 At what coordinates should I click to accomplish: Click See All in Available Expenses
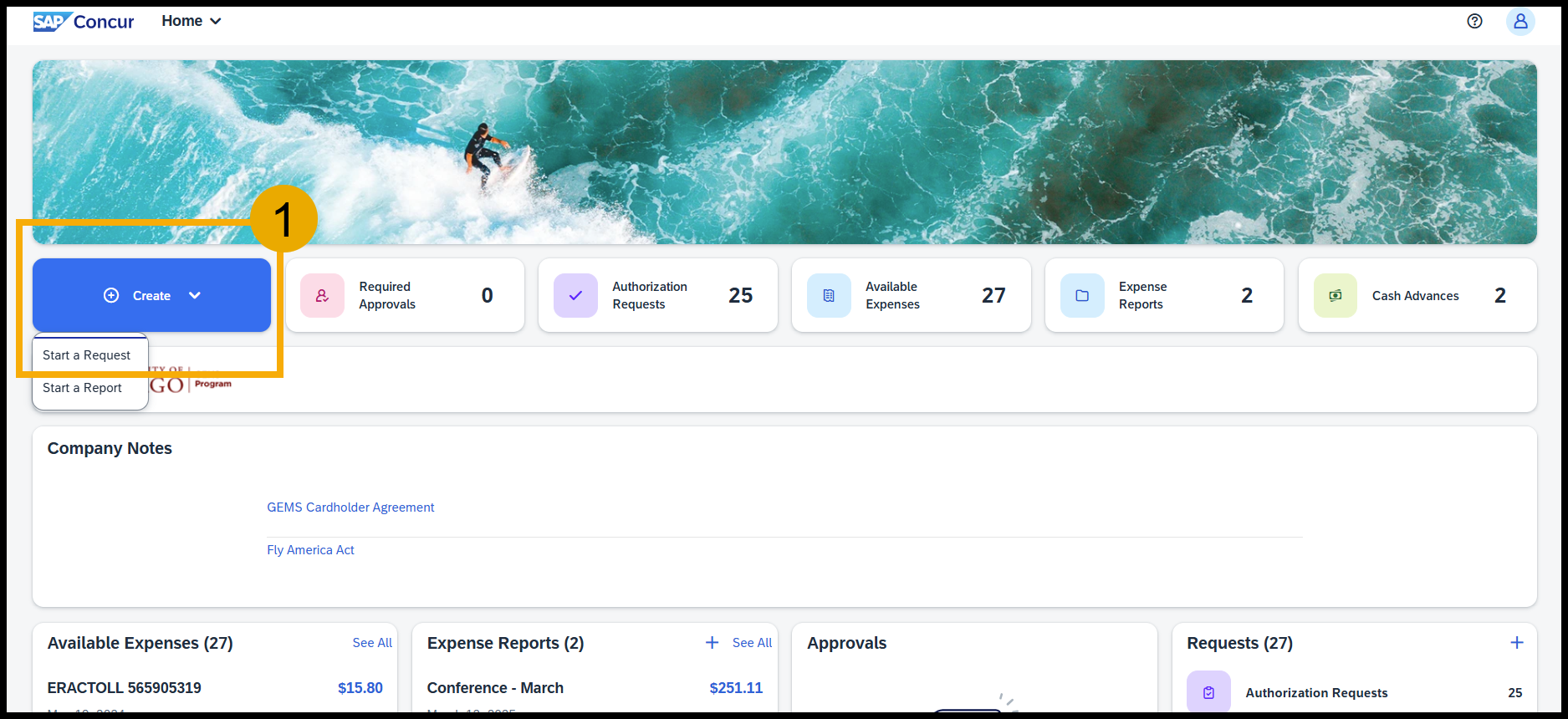pos(372,643)
